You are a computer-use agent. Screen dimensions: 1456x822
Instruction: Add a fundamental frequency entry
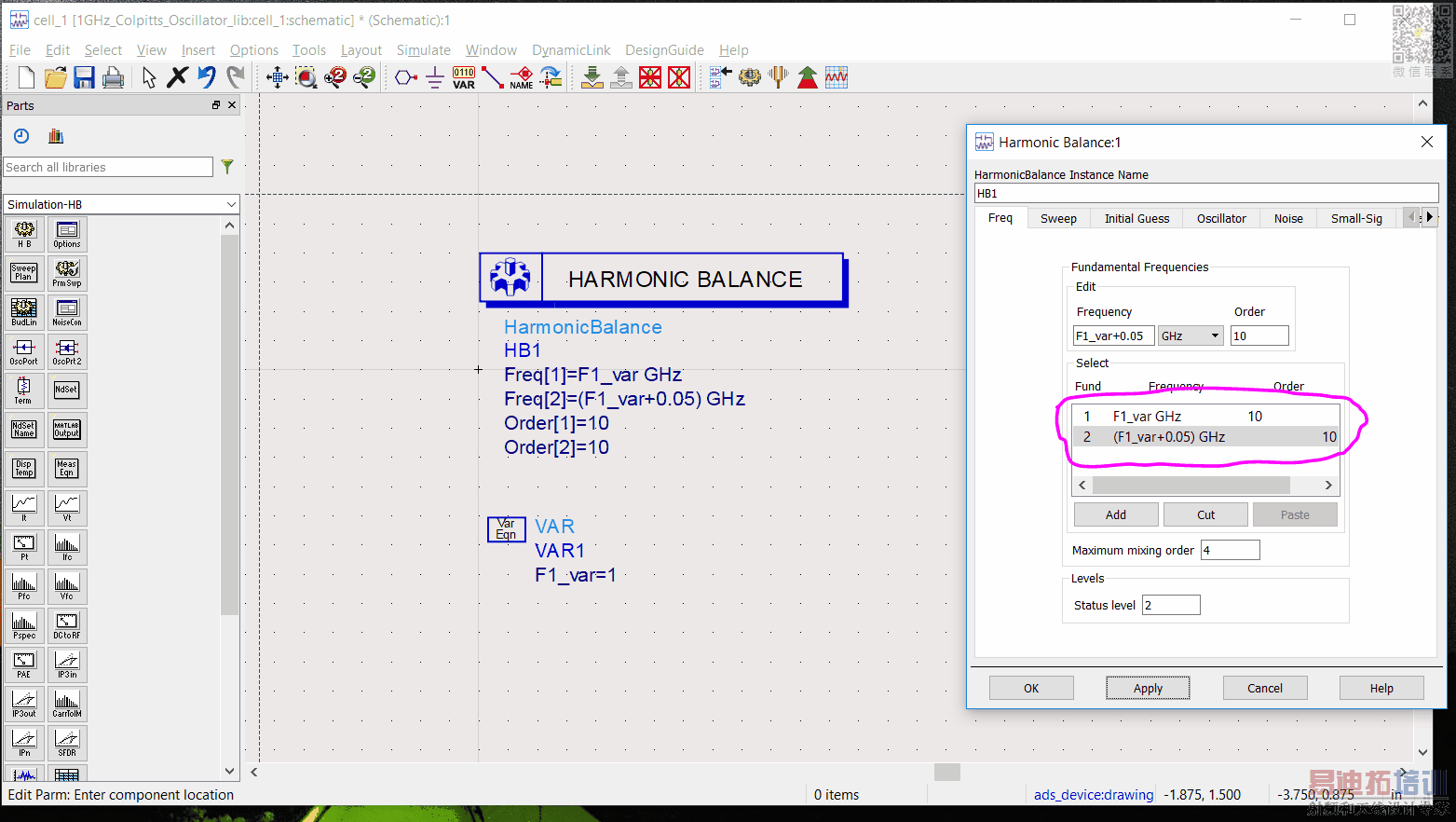click(x=1116, y=514)
